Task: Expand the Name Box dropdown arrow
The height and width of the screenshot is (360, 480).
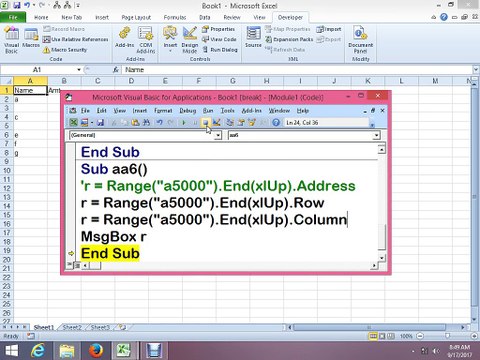Action: (x=79, y=70)
